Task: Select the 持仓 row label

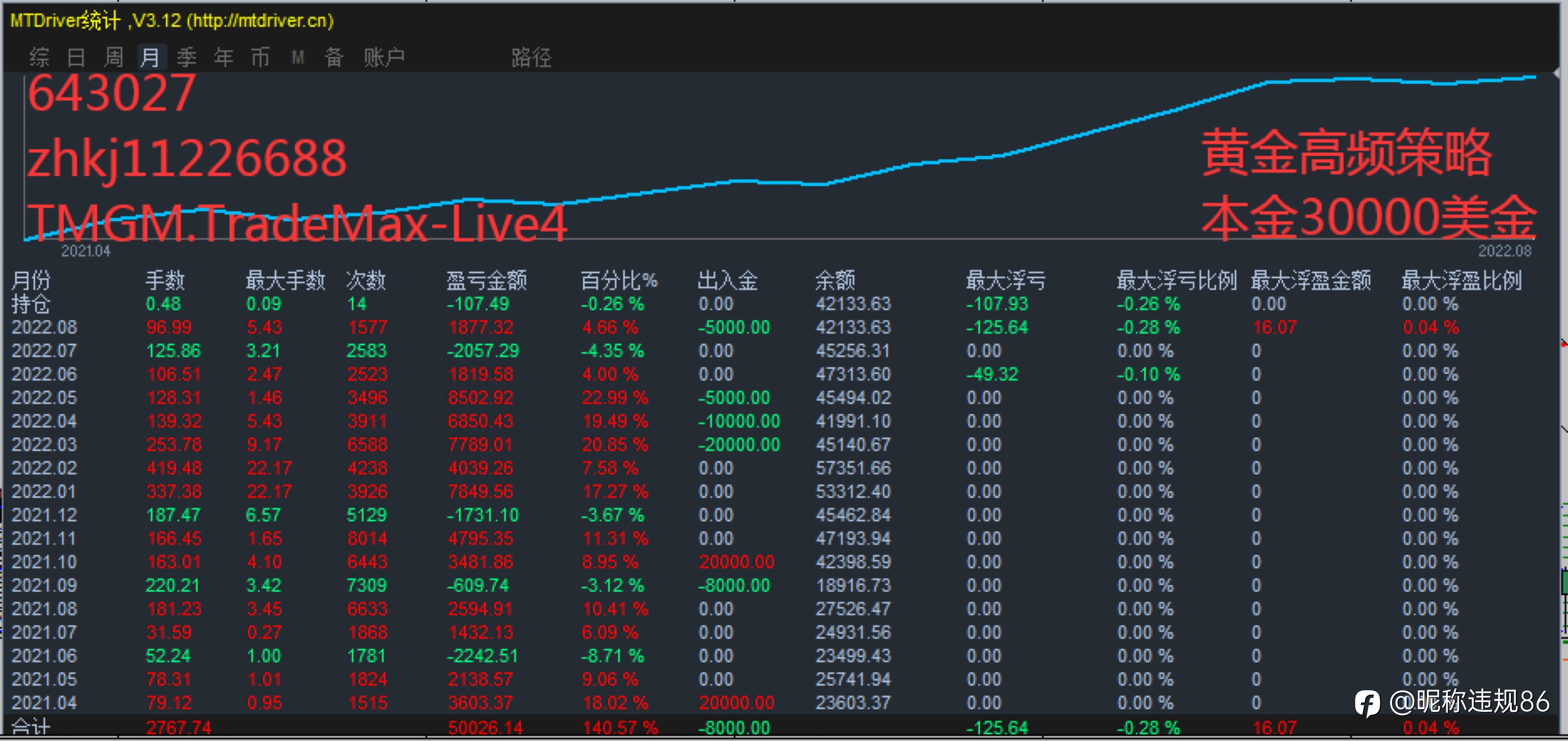Action: (x=31, y=304)
